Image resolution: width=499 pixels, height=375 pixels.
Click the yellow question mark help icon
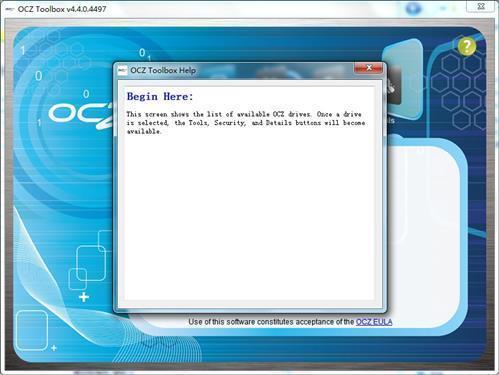pos(467,46)
